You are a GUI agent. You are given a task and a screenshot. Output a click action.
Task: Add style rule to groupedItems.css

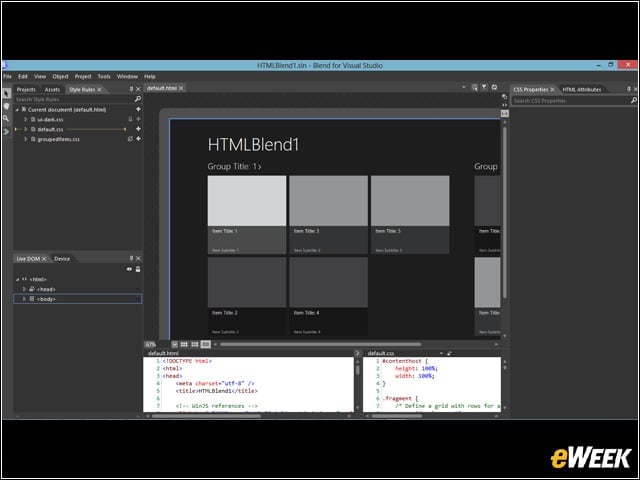pyautogui.click(x=138, y=139)
